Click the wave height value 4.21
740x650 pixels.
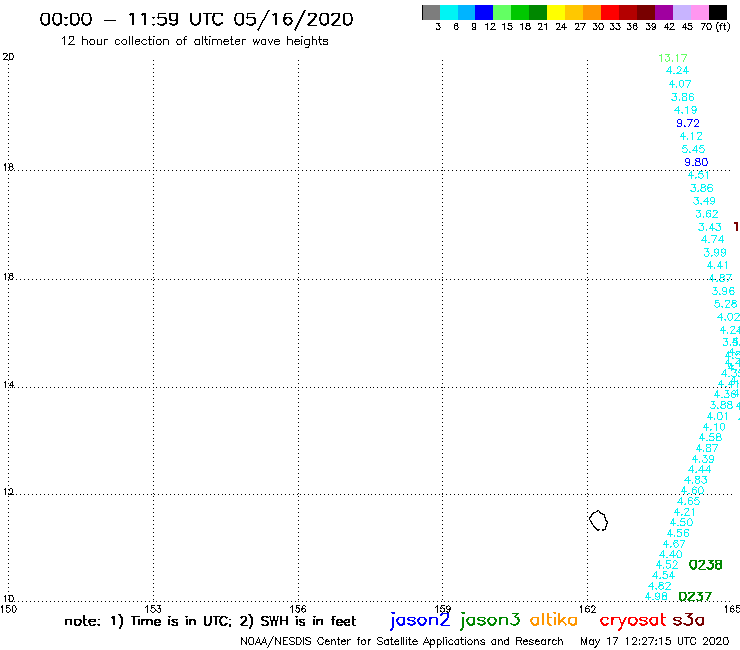tap(685, 512)
